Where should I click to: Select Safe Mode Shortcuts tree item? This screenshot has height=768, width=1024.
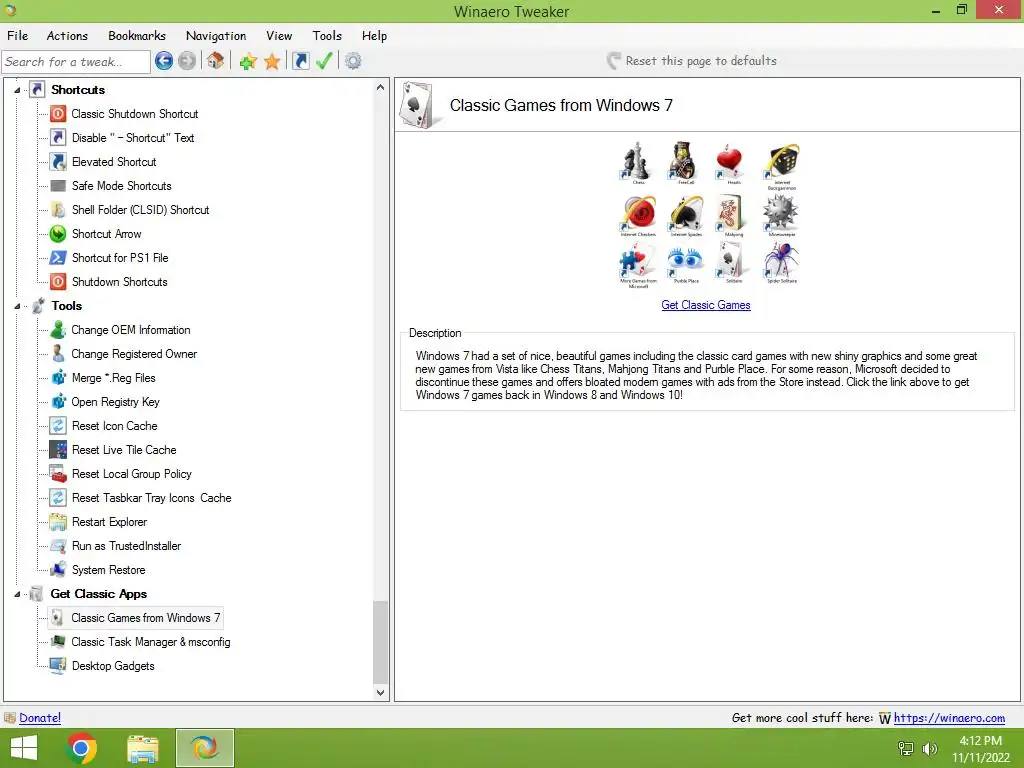coord(121,186)
